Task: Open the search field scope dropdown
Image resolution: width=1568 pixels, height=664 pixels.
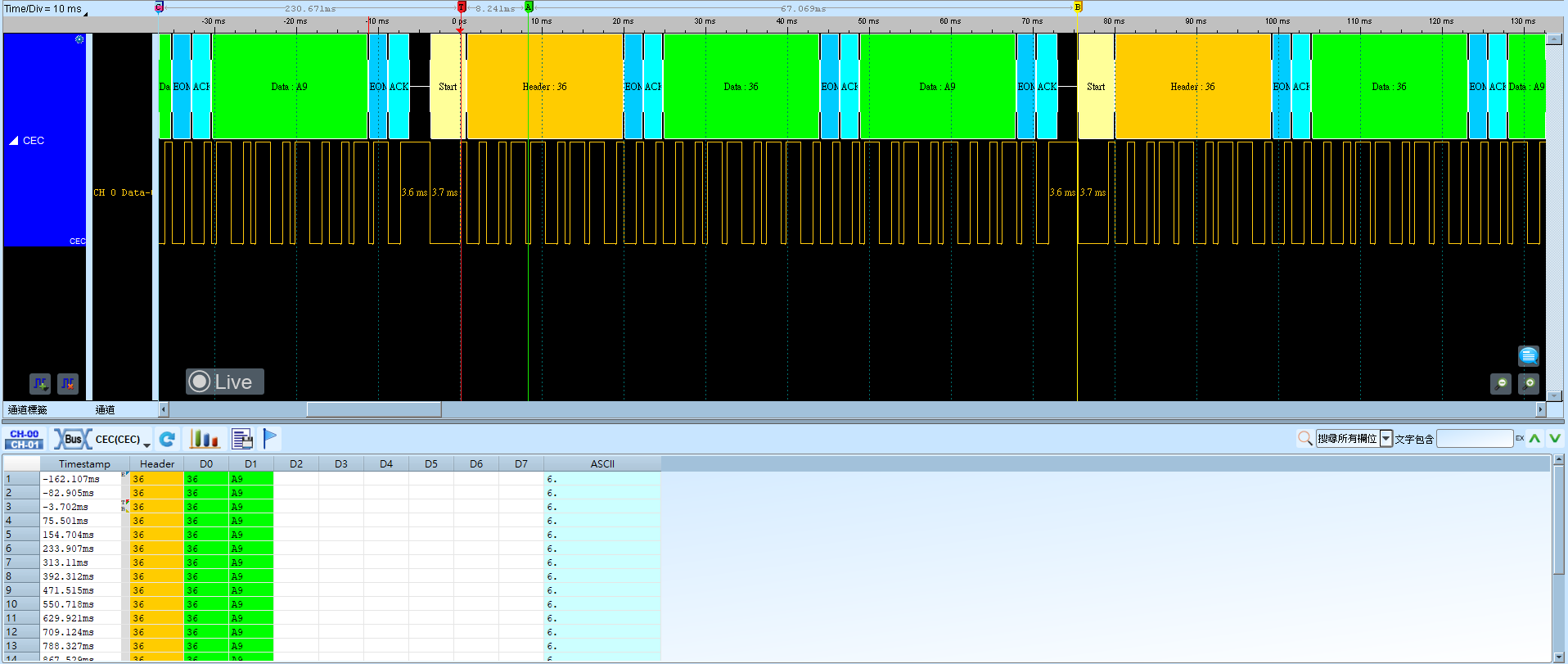Action: [x=1386, y=439]
